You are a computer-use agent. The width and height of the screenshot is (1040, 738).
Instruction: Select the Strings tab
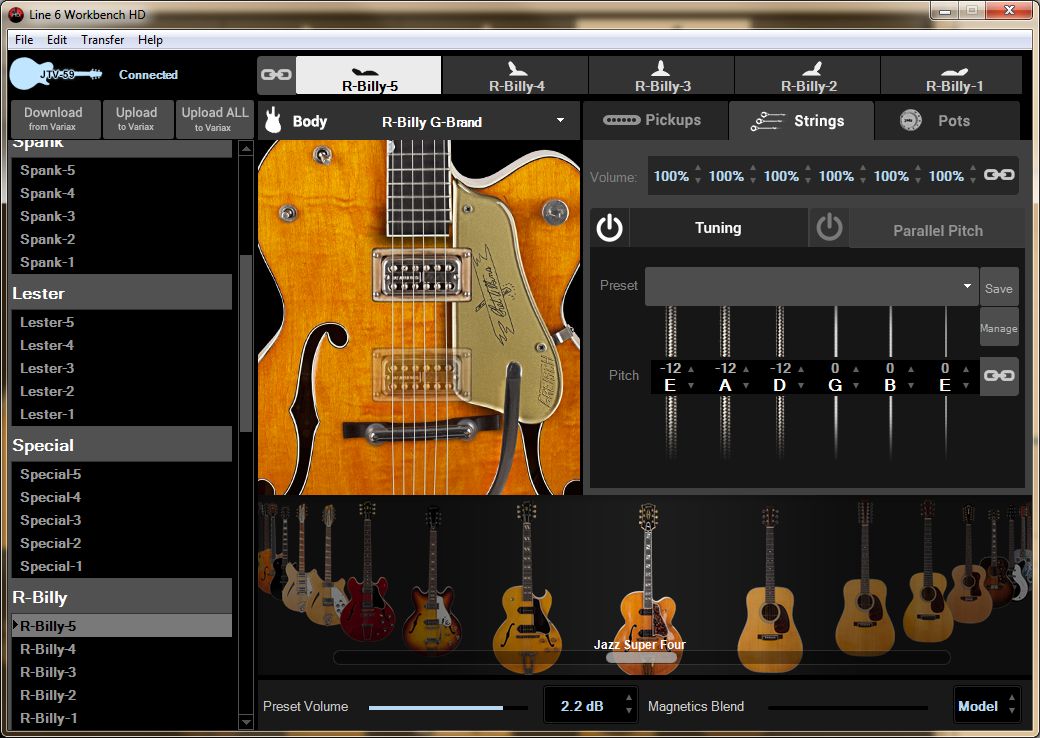(x=801, y=121)
